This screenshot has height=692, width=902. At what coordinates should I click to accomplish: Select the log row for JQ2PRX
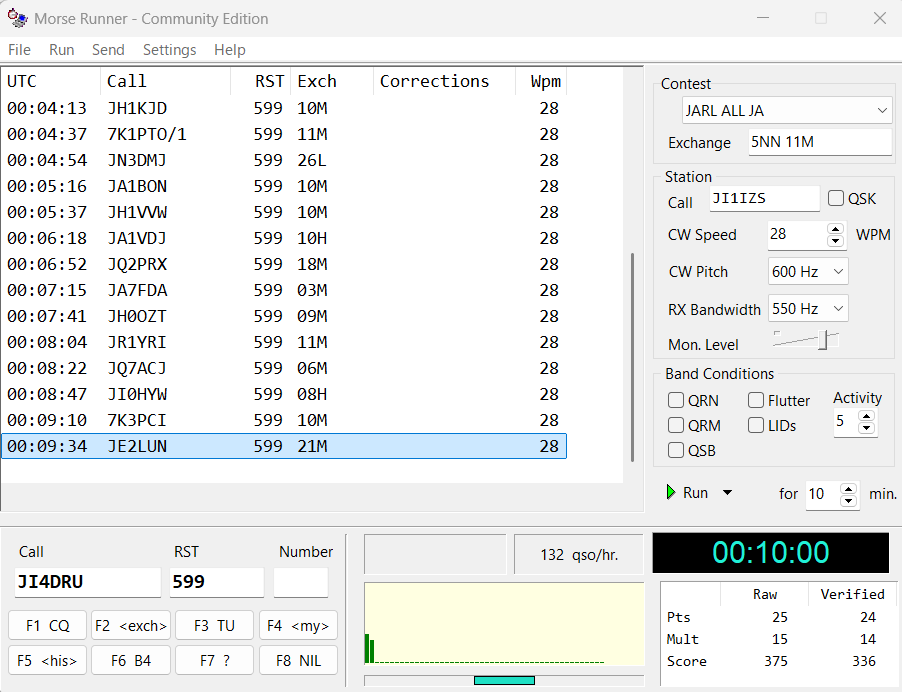[x=284, y=264]
